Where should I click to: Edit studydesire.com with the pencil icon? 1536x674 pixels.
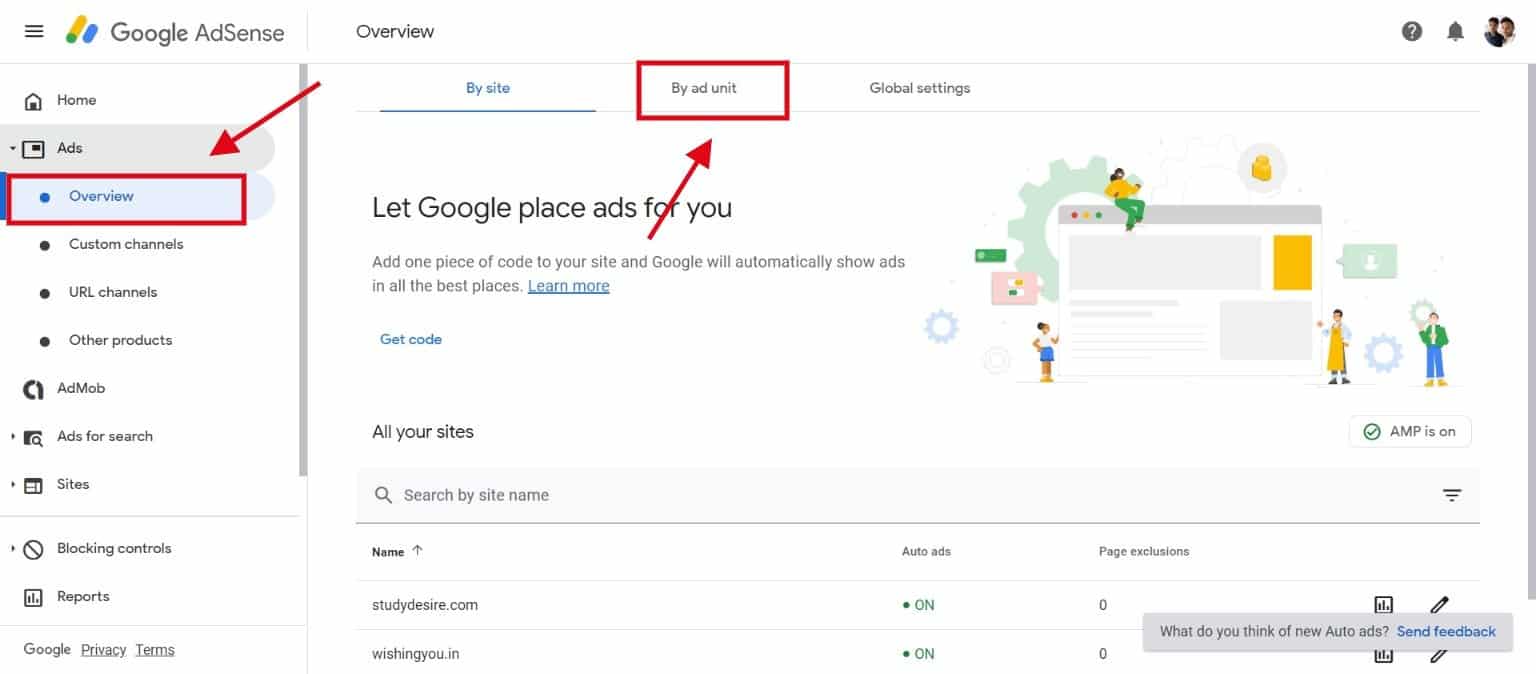tap(1439, 605)
